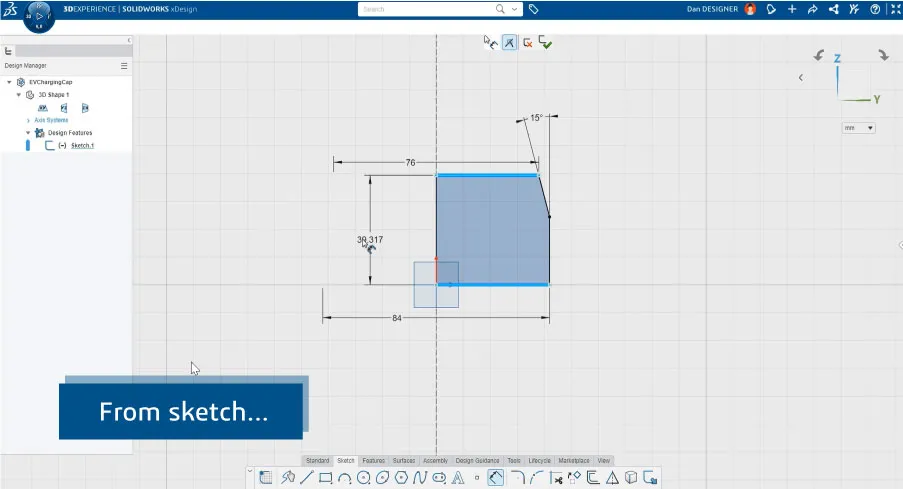Collapse the left side panel arrow
The width and height of the screenshot is (903, 489).
click(x=129, y=40)
